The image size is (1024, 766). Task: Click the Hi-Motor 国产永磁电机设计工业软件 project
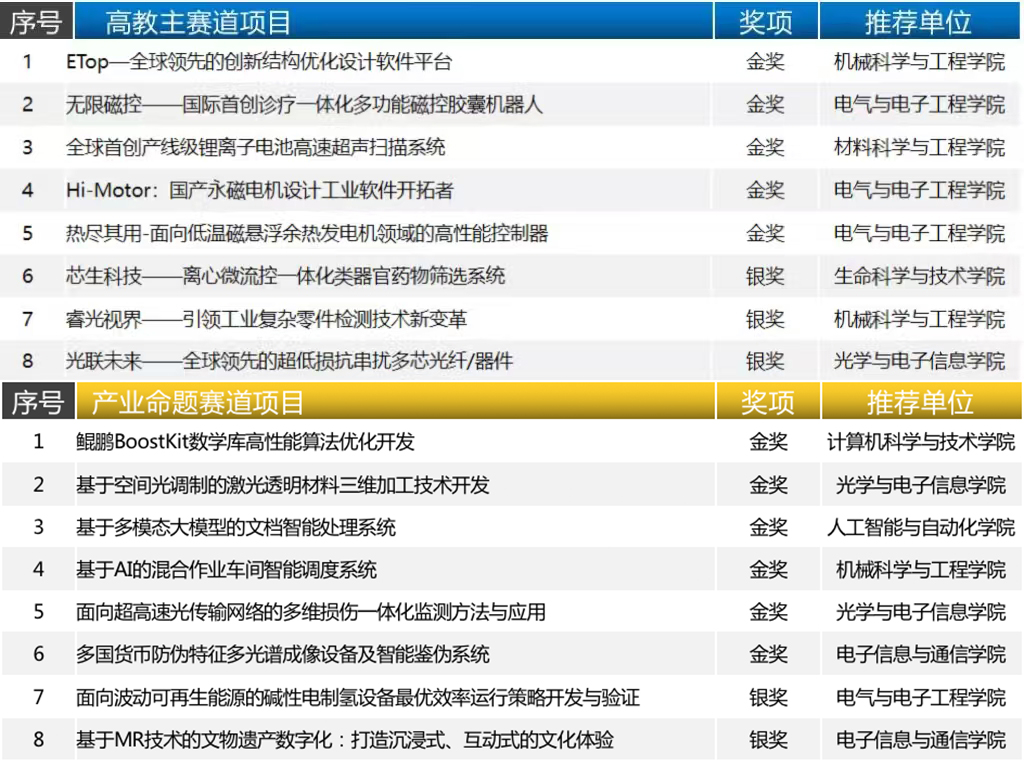pyautogui.click(x=259, y=190)
